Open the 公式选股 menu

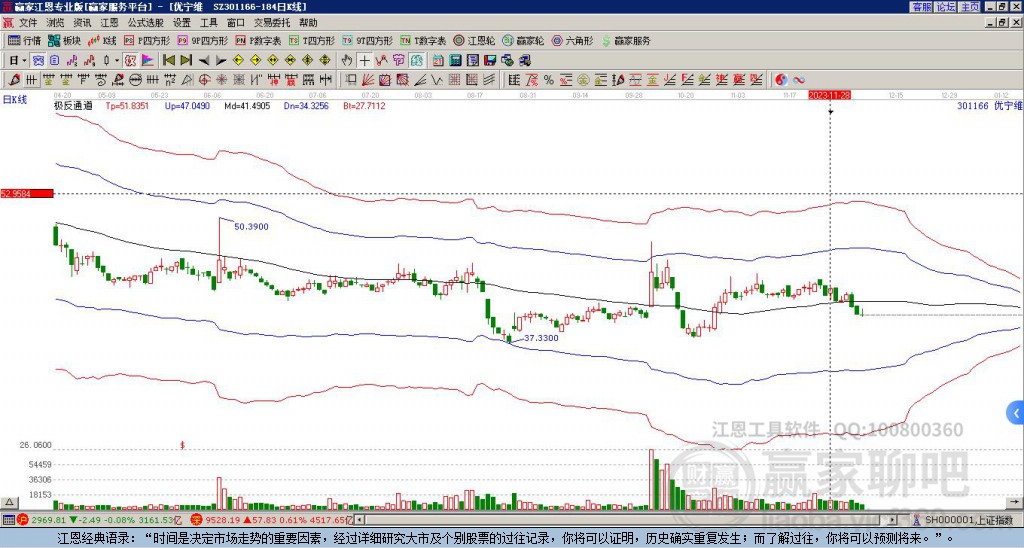146,23
